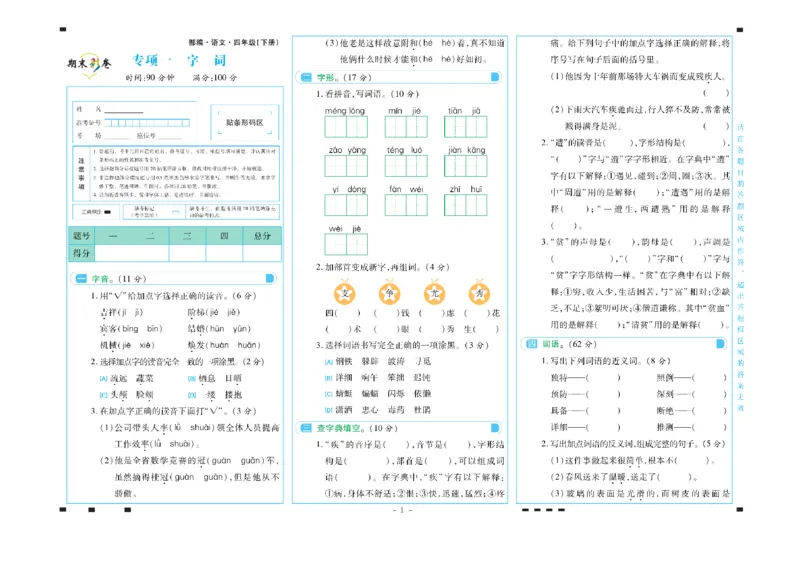
Task: Mark option D before 潇洒
Action: 329,409
